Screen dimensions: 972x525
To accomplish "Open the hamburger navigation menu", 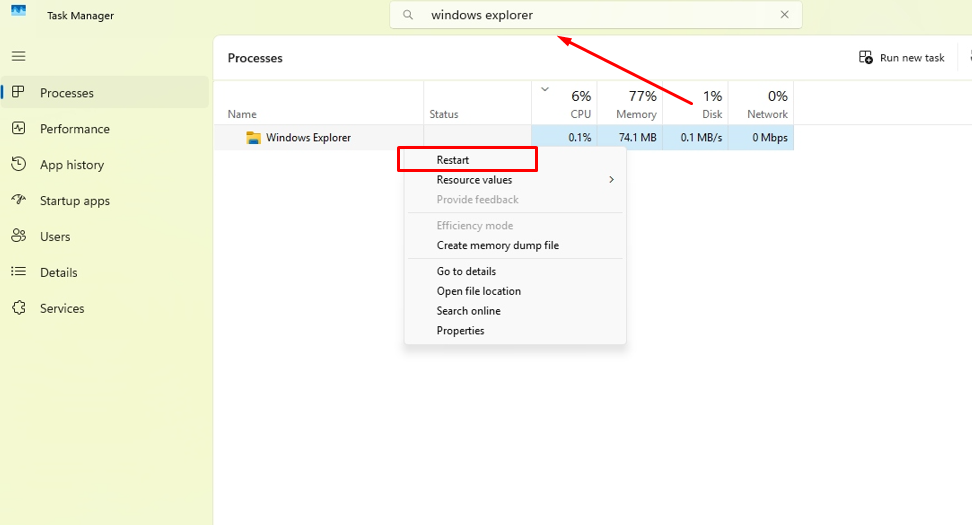I will pyautogui.click(x=19, y=56).
